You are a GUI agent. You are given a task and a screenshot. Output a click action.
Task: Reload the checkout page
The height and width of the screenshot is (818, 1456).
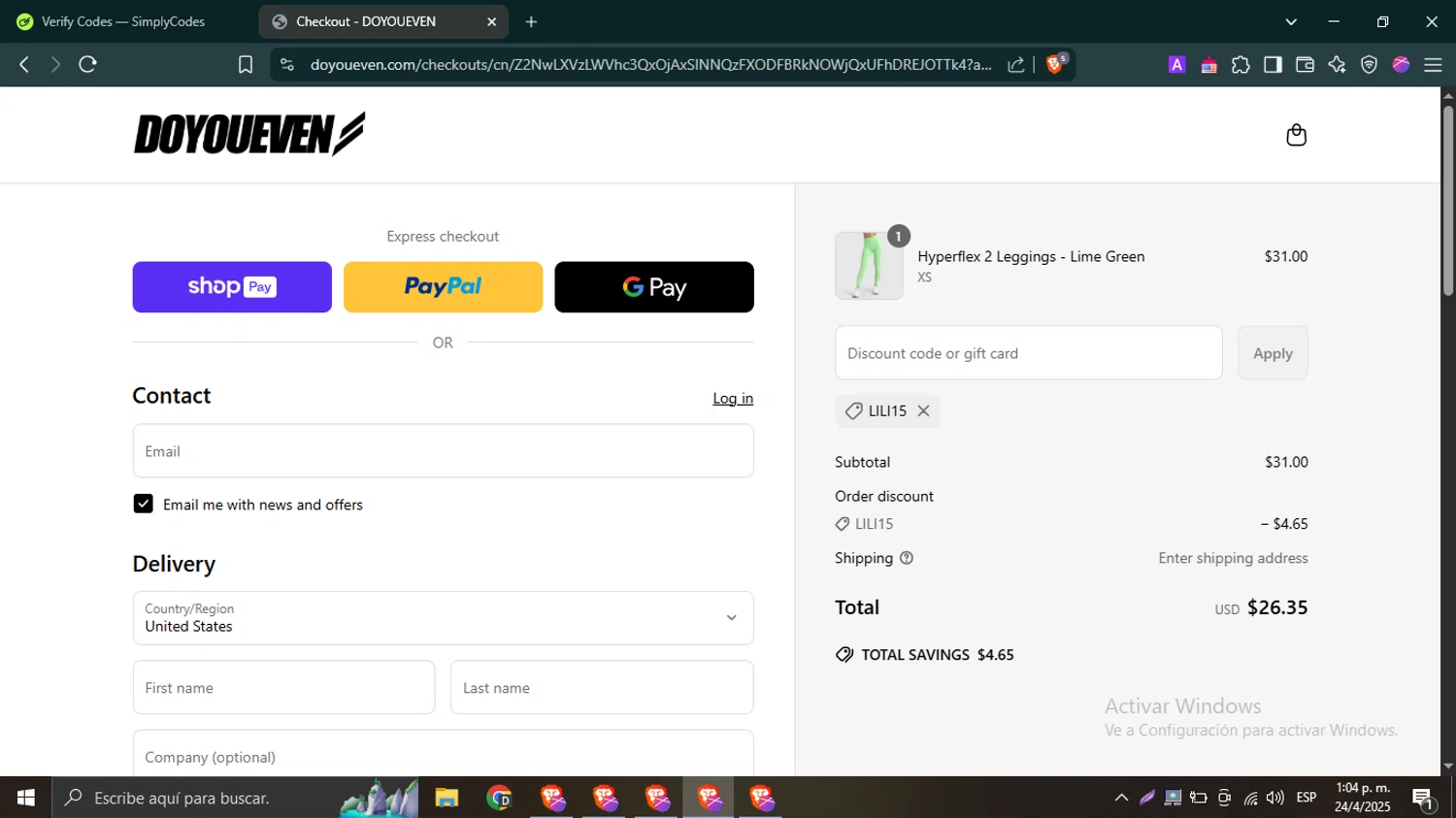pyautogui.click(x=88, y=65)
